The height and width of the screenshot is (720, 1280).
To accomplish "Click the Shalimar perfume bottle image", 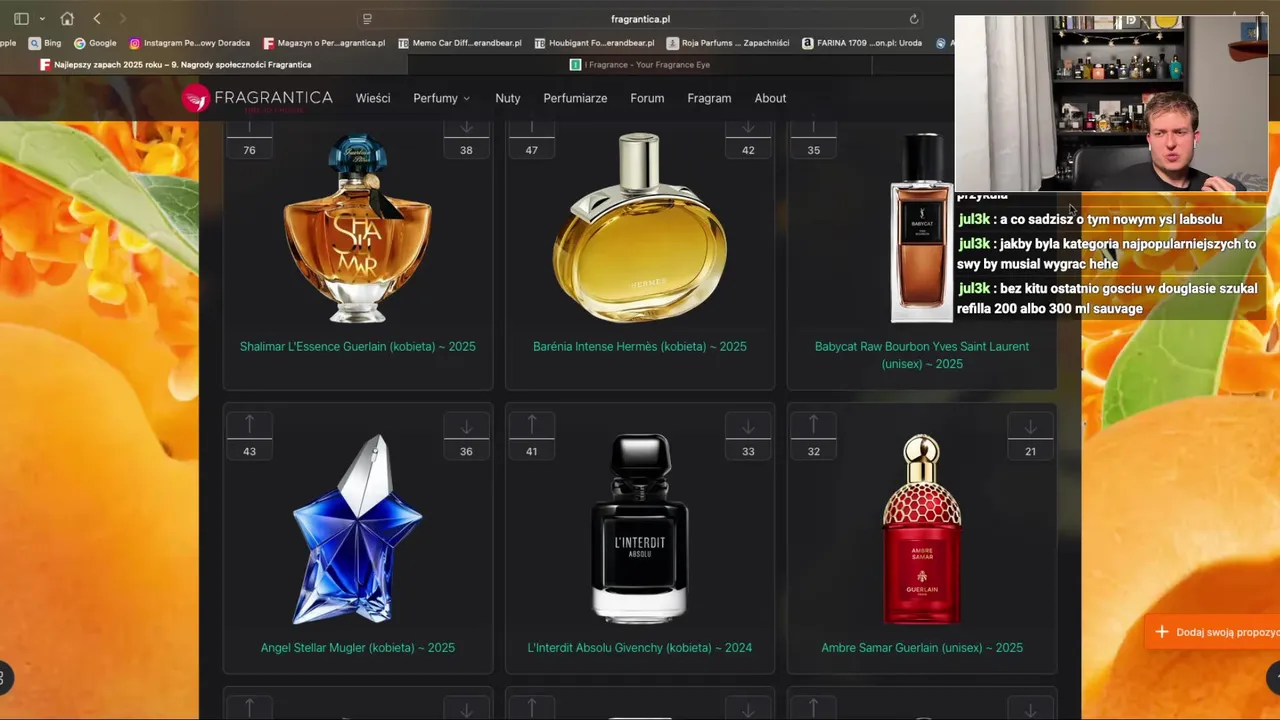I will point(357,228).
